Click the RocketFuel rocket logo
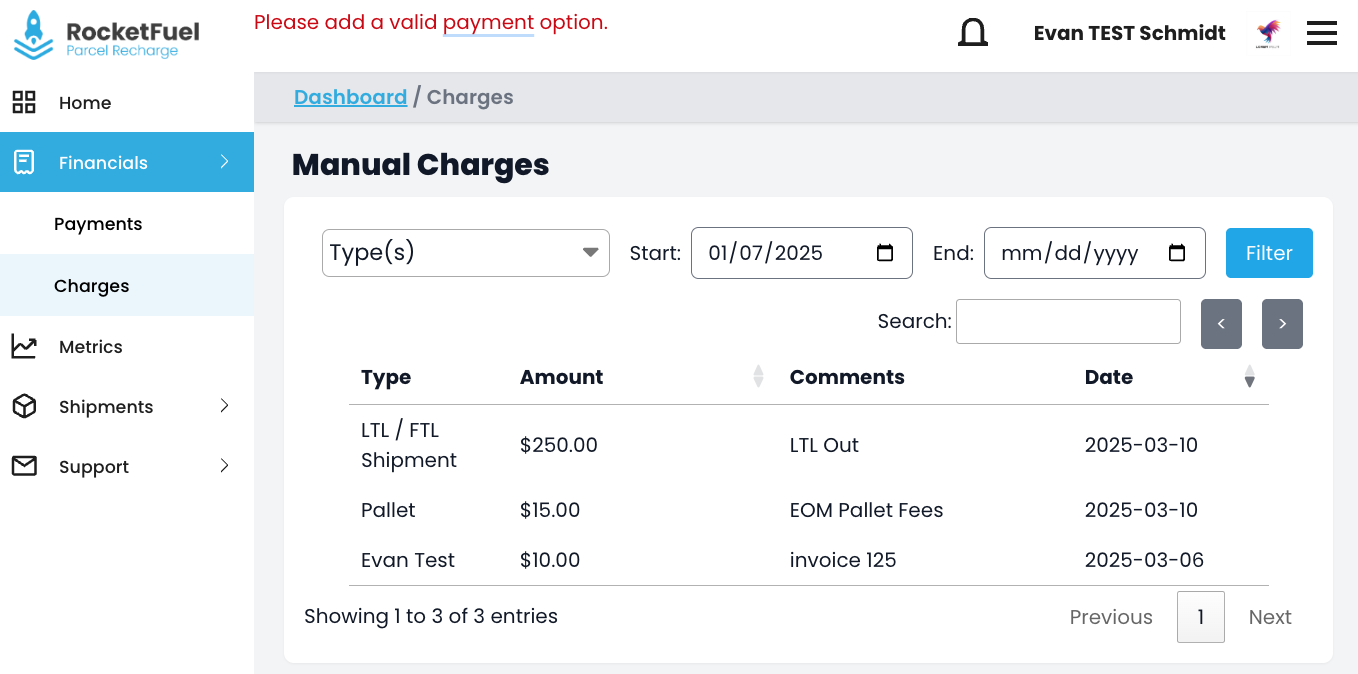Screen dimensions: 1358x674 point(33,35)
